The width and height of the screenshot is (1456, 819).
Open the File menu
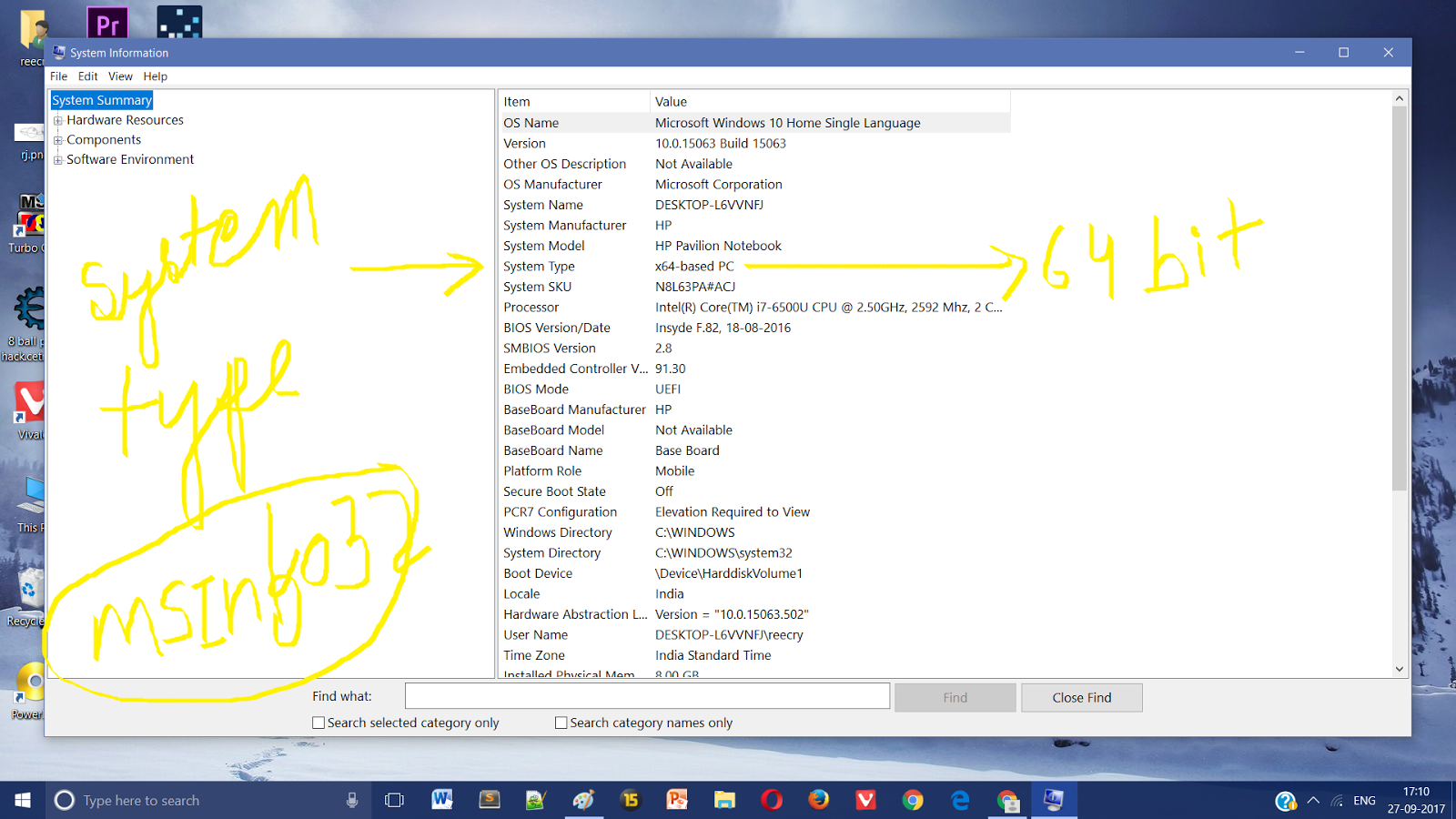(58, 76)
